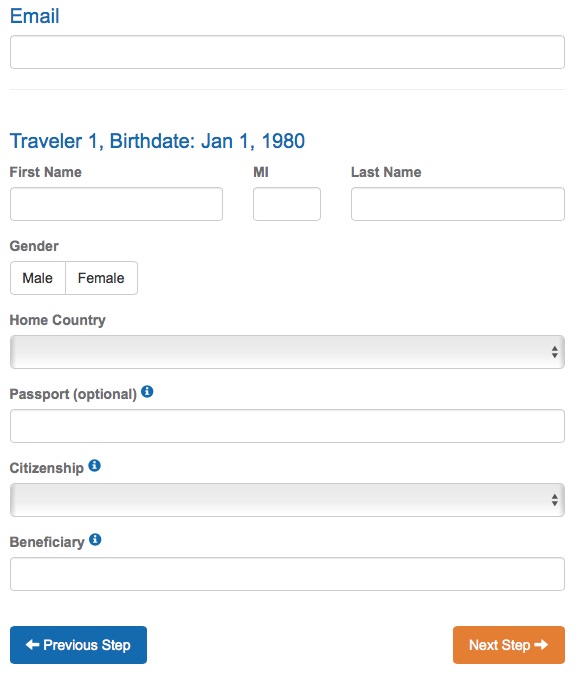Image resolution: width=577 pixels, height=679 pixels.
Task: Focus the First Name field
Action: pyautogui.click(x=117, y=204)
